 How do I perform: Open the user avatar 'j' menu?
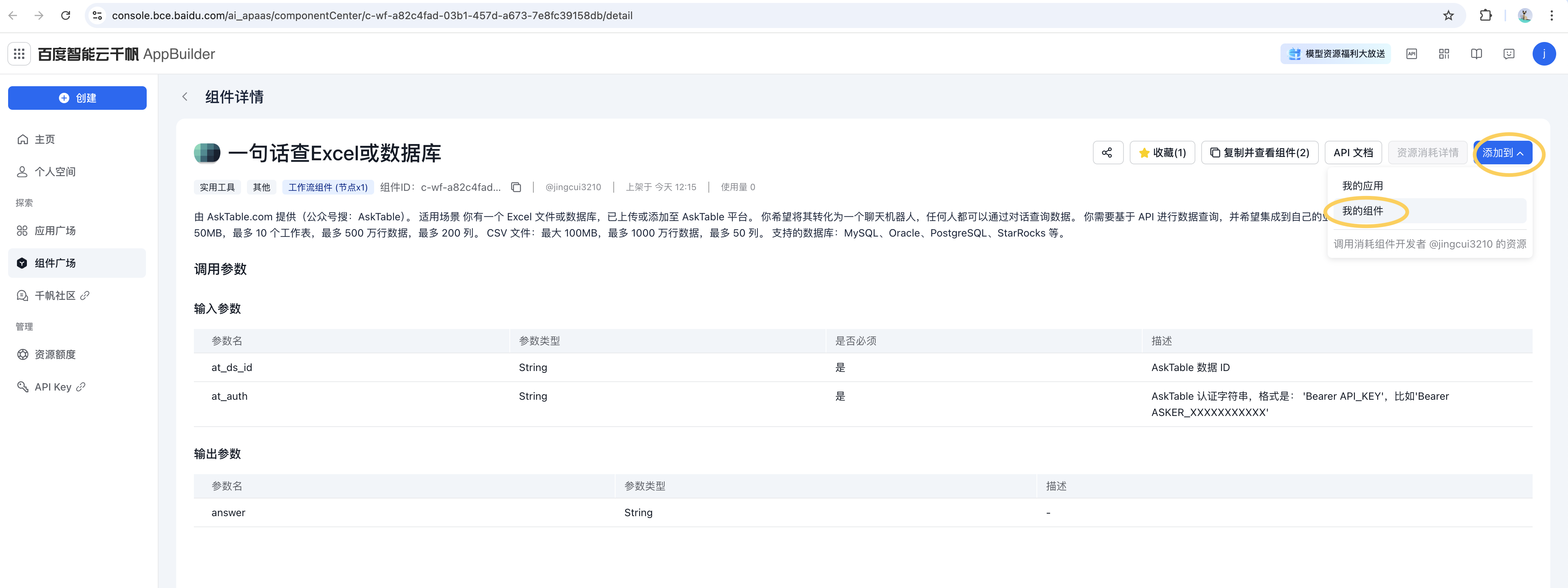pos(1544,54)
